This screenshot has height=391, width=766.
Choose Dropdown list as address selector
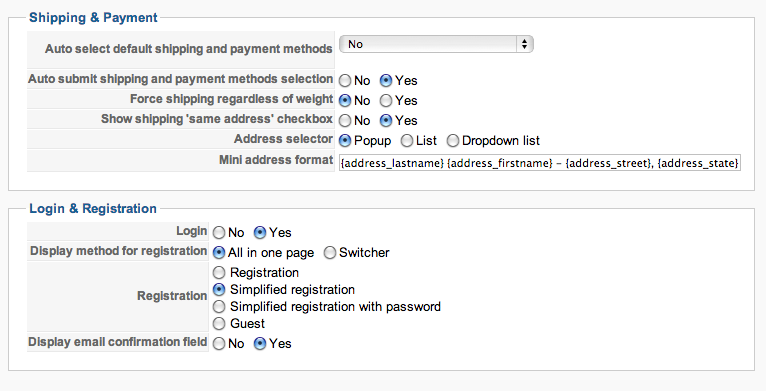(453, 141)
